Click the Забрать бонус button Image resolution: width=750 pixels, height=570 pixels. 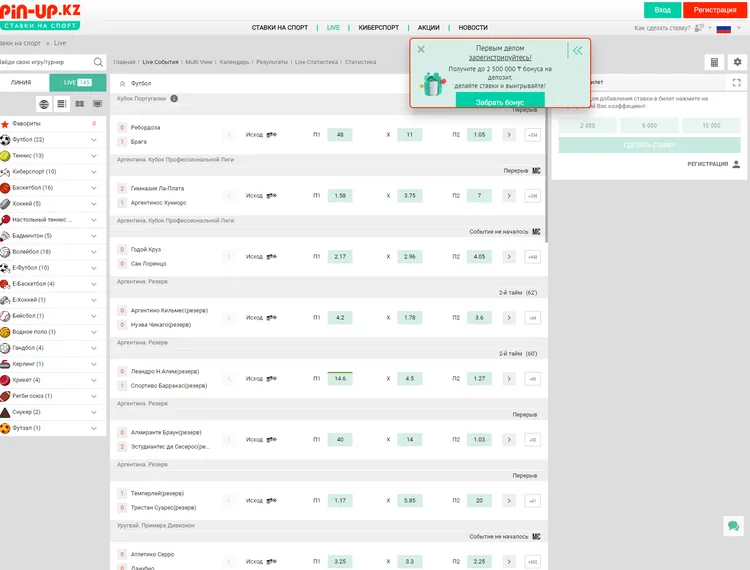pyautogui.click(x=500, y=101)
